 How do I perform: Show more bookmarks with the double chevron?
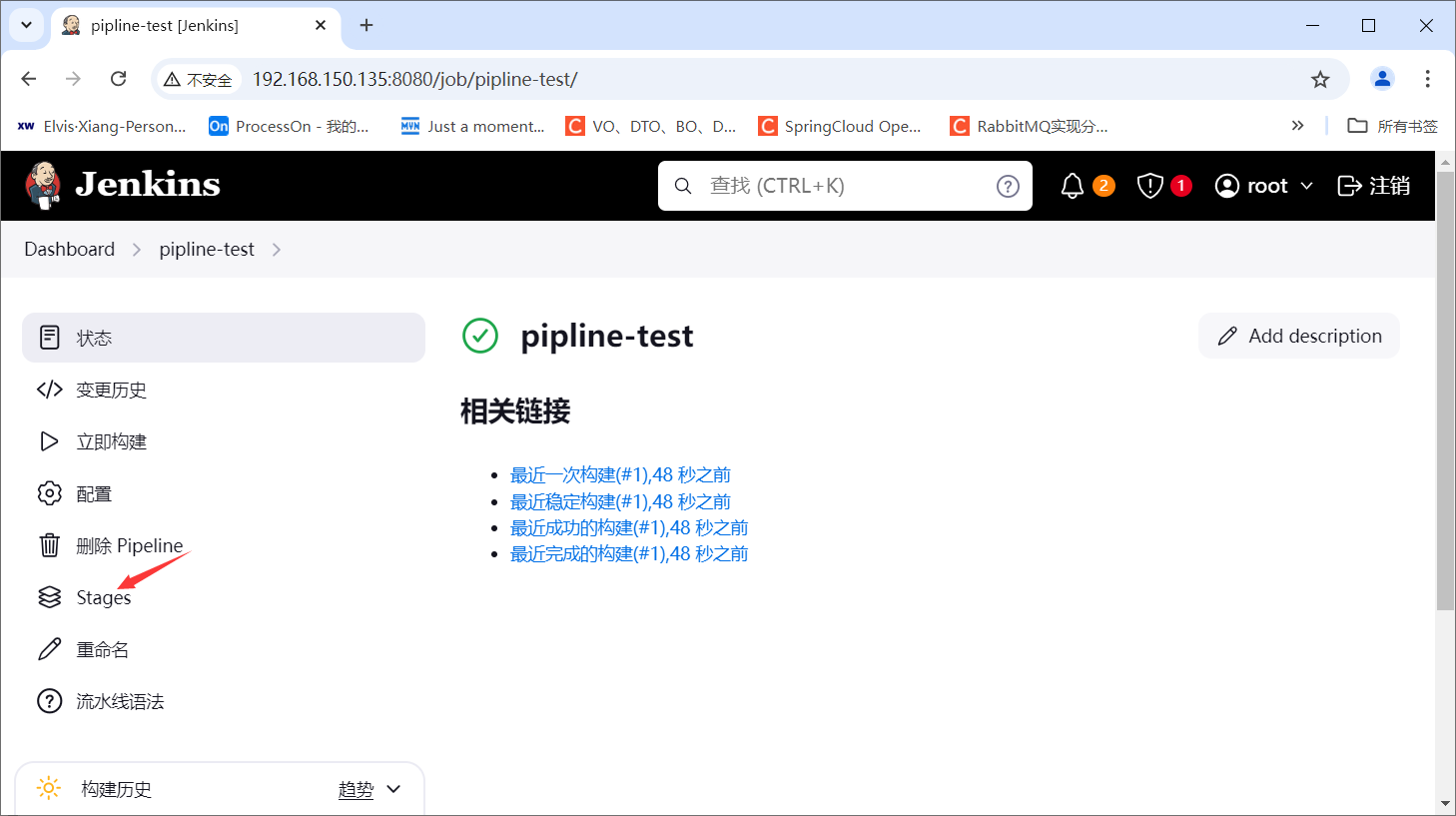[1297, 126]
